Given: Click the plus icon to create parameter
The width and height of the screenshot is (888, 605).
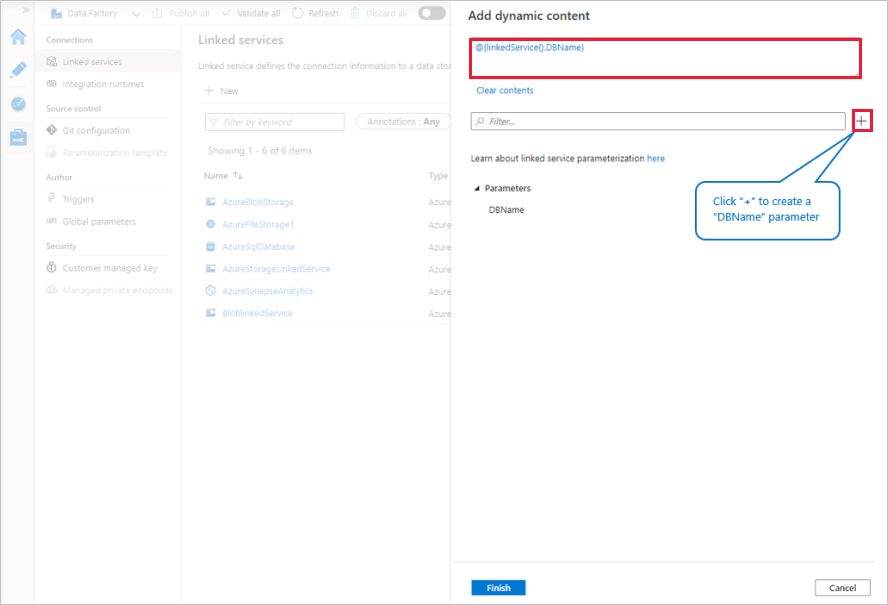Looking at the screenshot, I should [x=863, y=121].
